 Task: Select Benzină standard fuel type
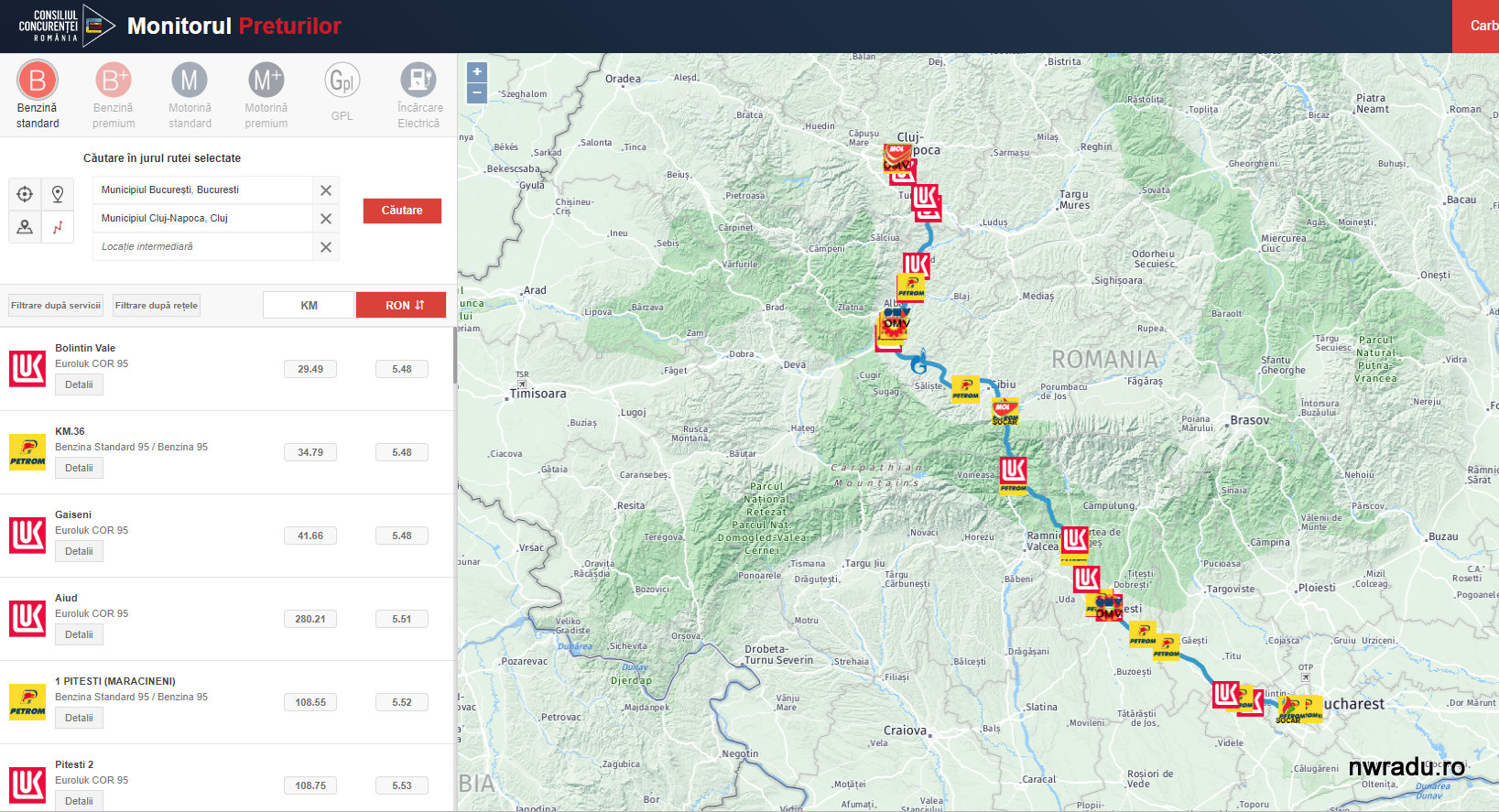click(x=38, y=94)
